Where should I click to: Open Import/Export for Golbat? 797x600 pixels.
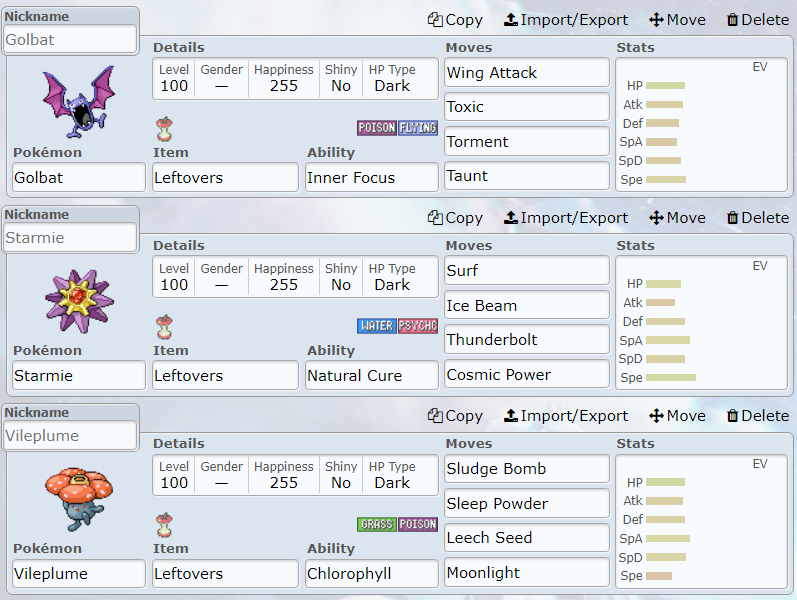click(x=566, y=20)
